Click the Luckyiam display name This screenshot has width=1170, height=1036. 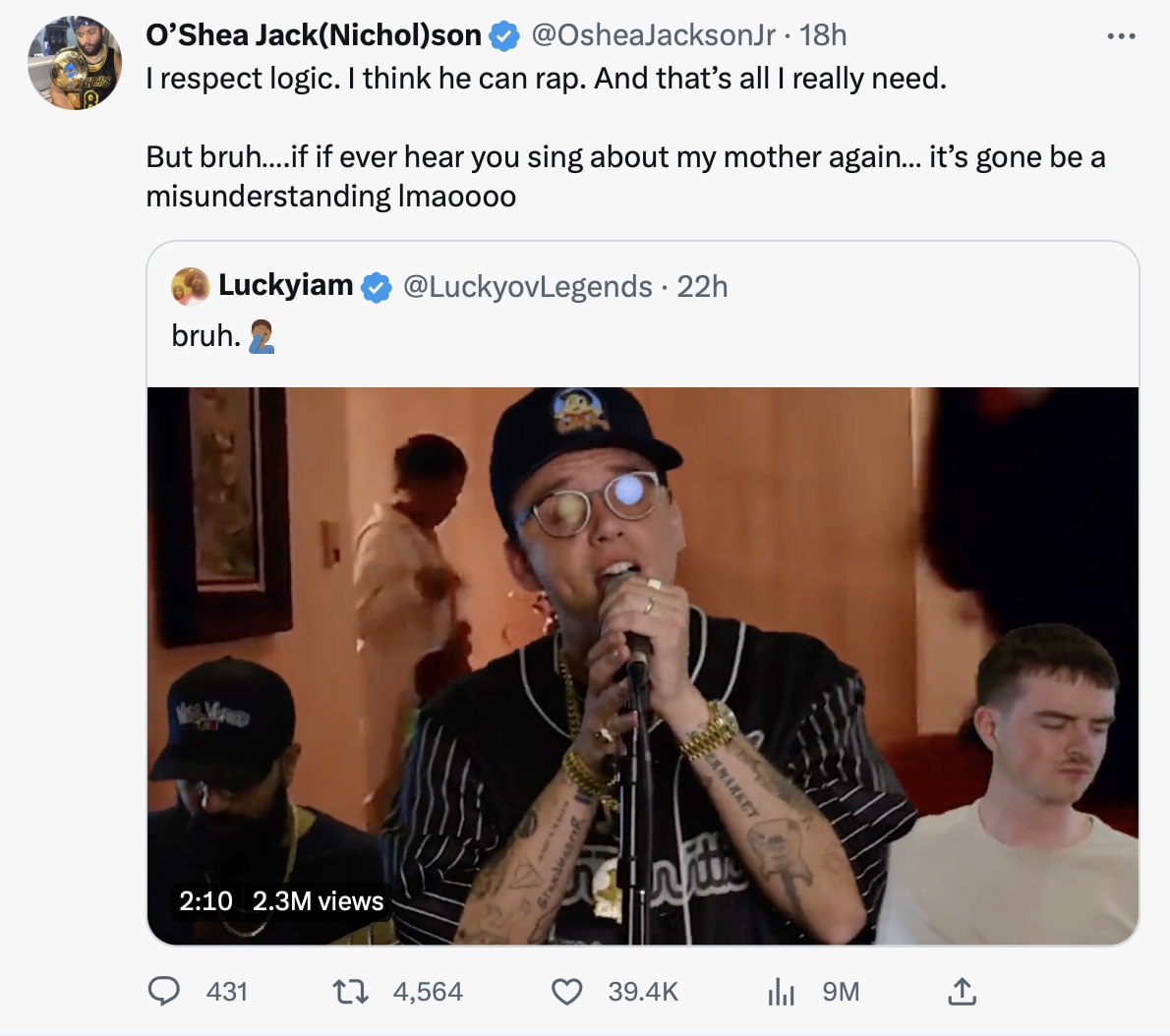pyautogui.click(x=286, y=286)
